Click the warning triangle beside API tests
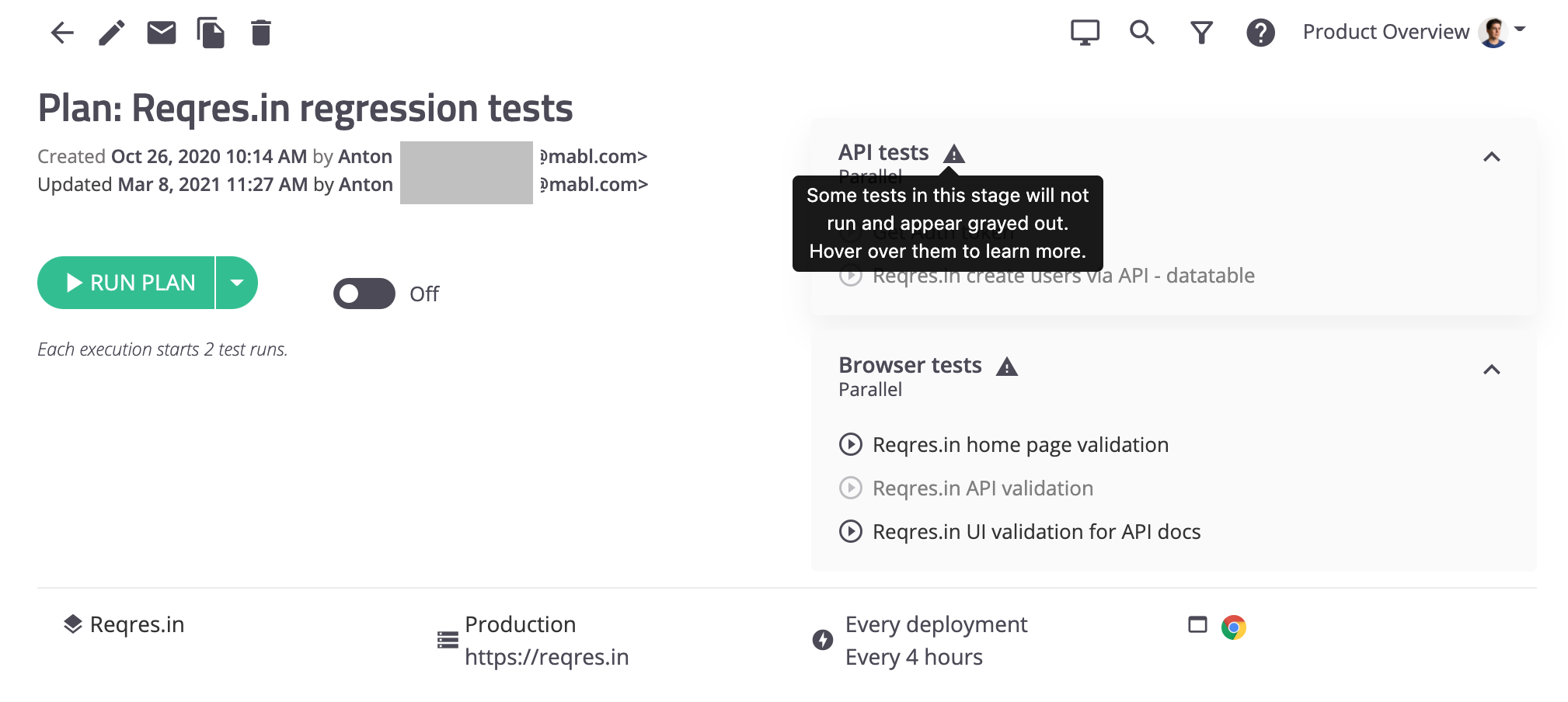This screenshot has height=702, width=1568. click(x=953, y=153)
